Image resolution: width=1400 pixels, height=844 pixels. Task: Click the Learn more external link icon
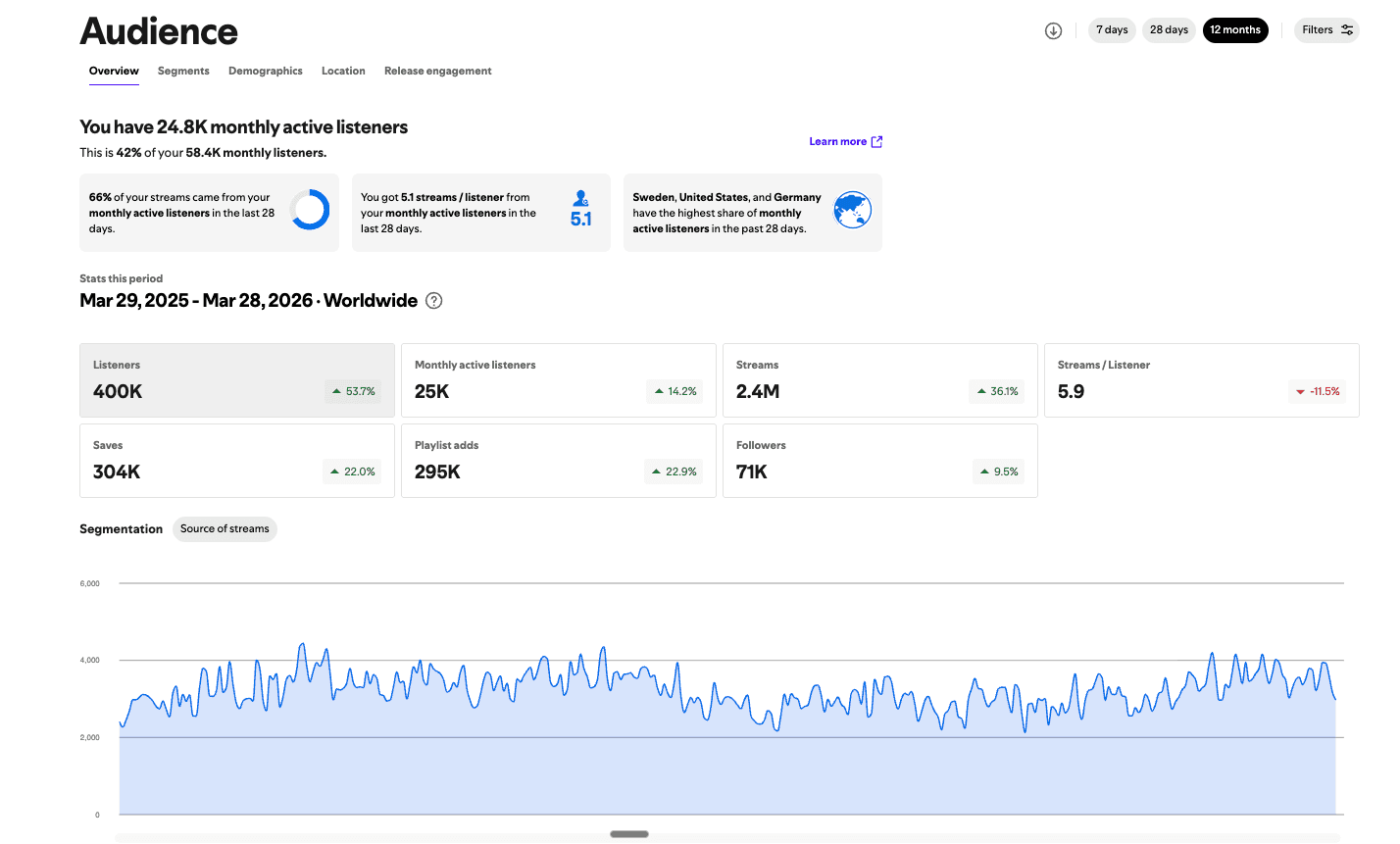[876, 142]
